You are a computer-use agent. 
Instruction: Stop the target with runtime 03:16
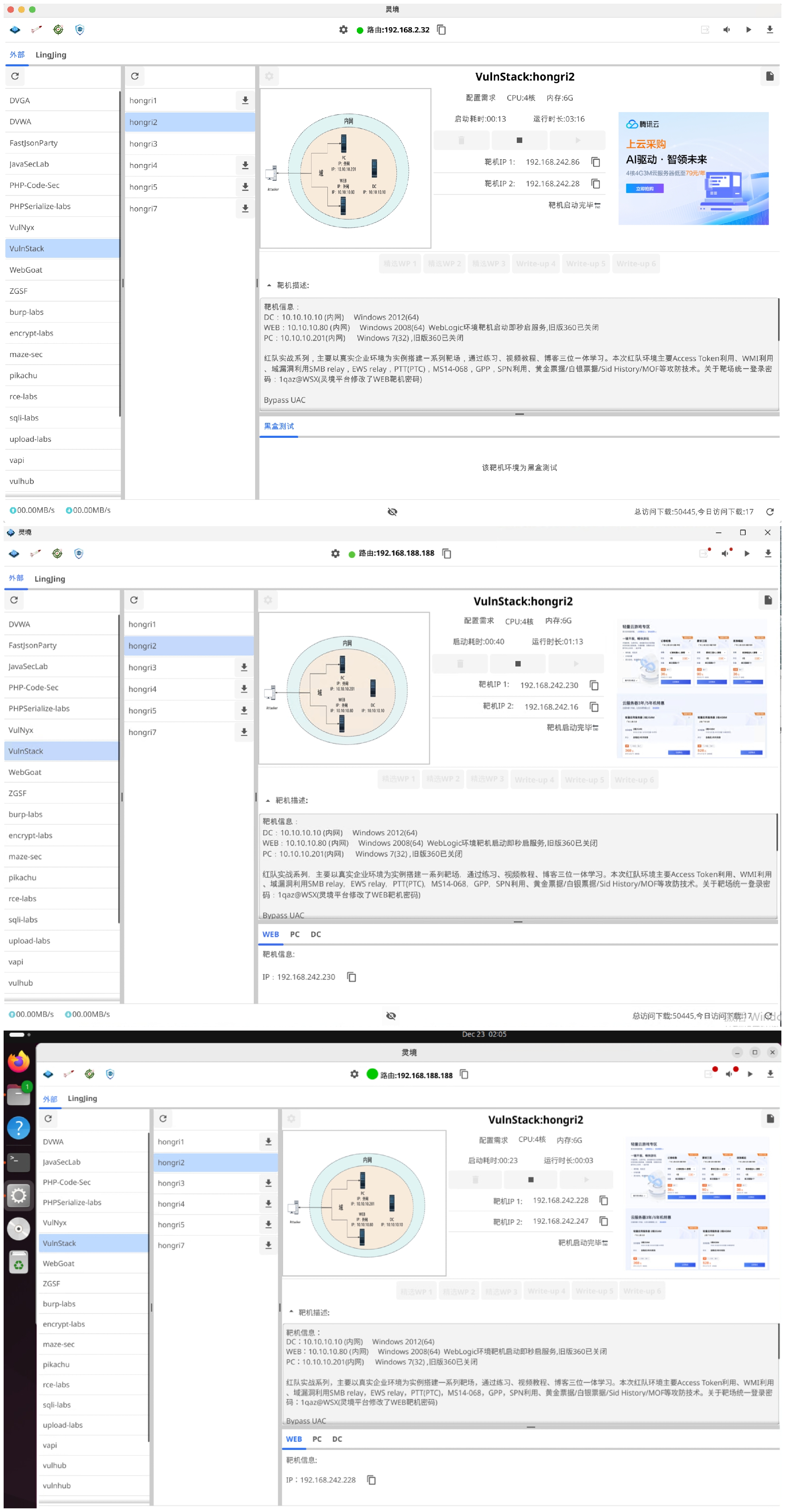tap(519, 140)
